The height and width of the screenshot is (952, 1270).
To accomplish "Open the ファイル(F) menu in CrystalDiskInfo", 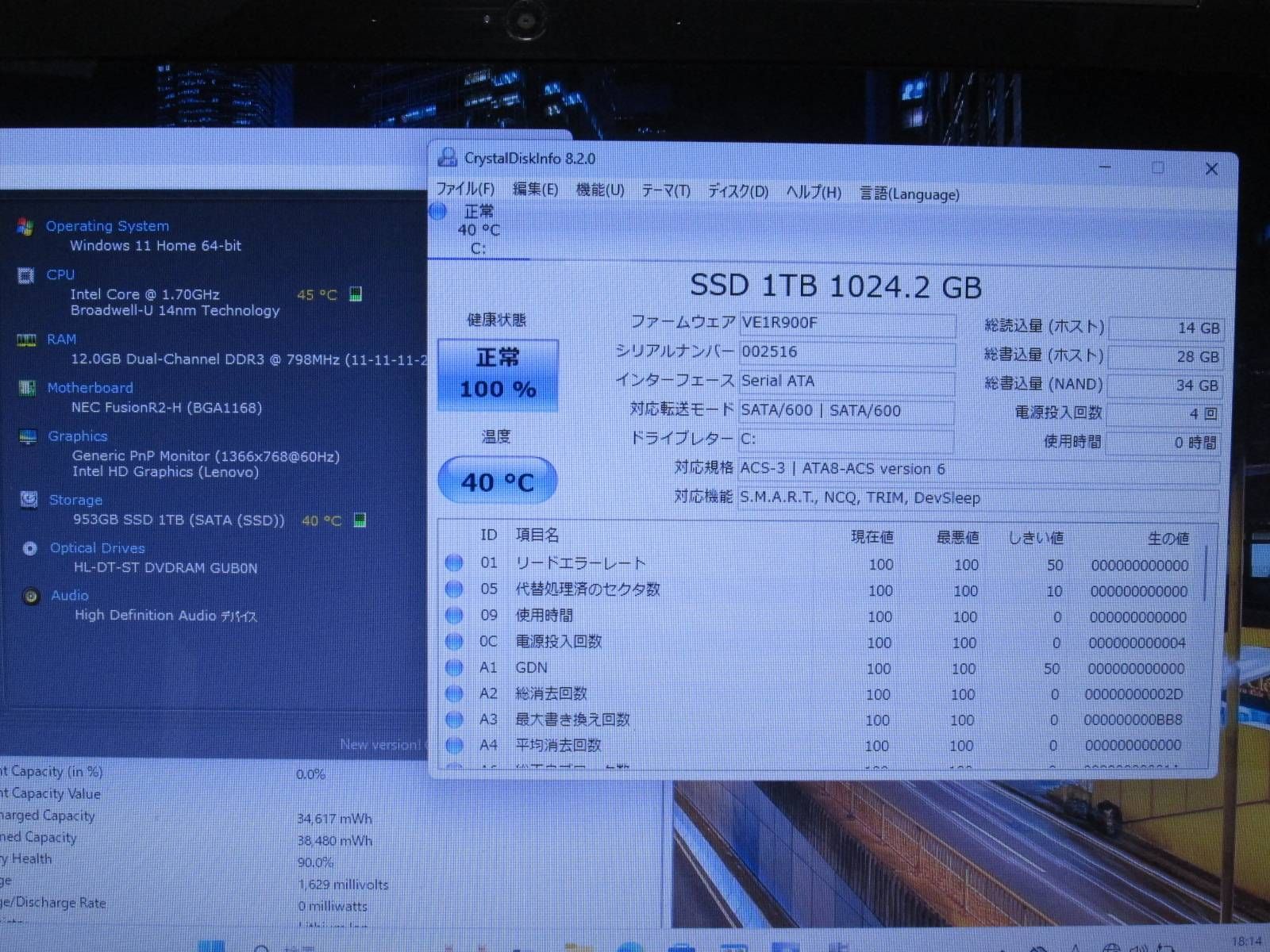I will pos(466,189).
